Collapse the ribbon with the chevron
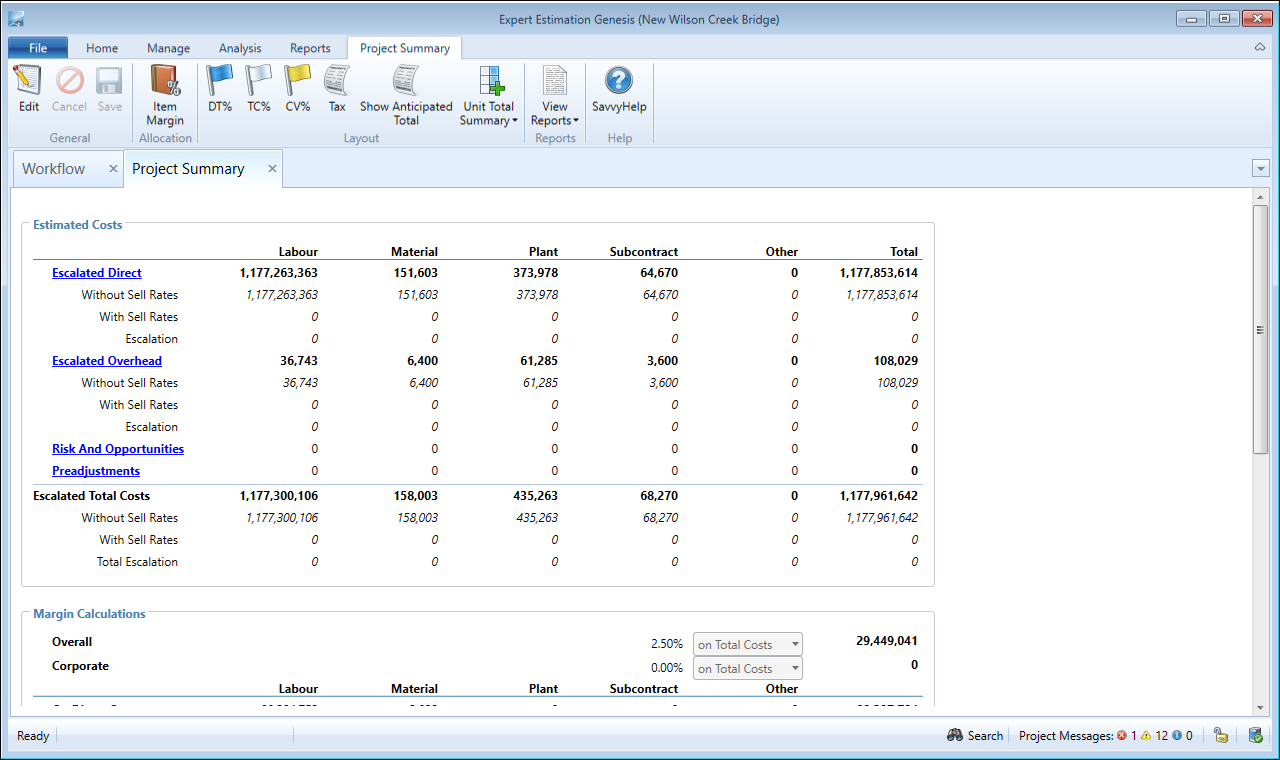Viewport: 1280px width, 760px height. (x=1260, y=48)
